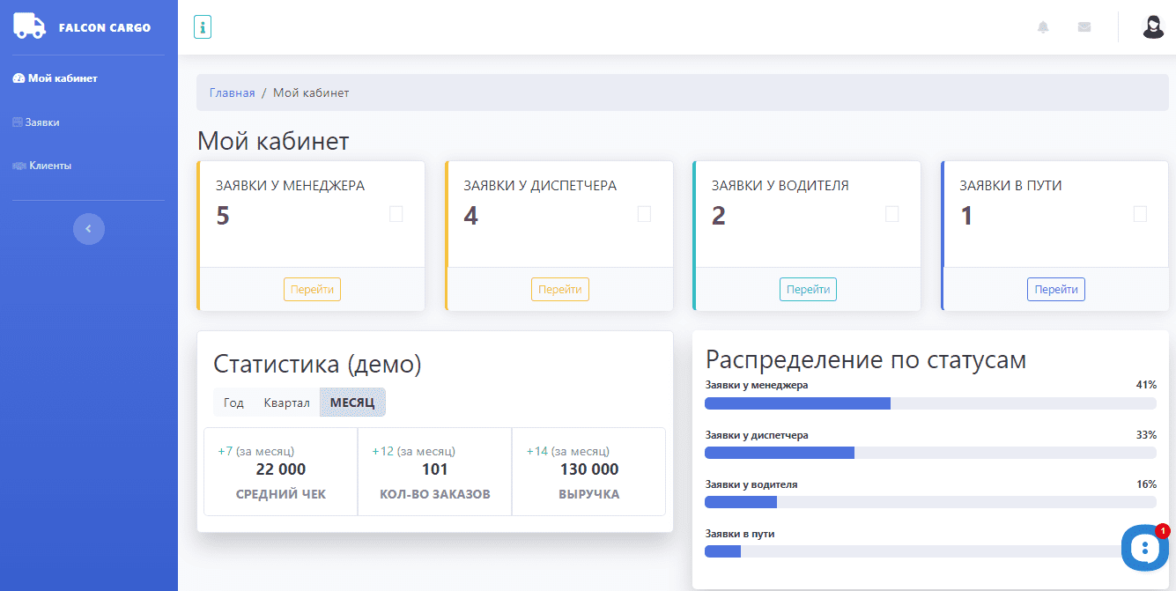Click icon in Заявки у диспетчера card
The width and height of the screenshot is (1176, 591).
click(644, 214)
